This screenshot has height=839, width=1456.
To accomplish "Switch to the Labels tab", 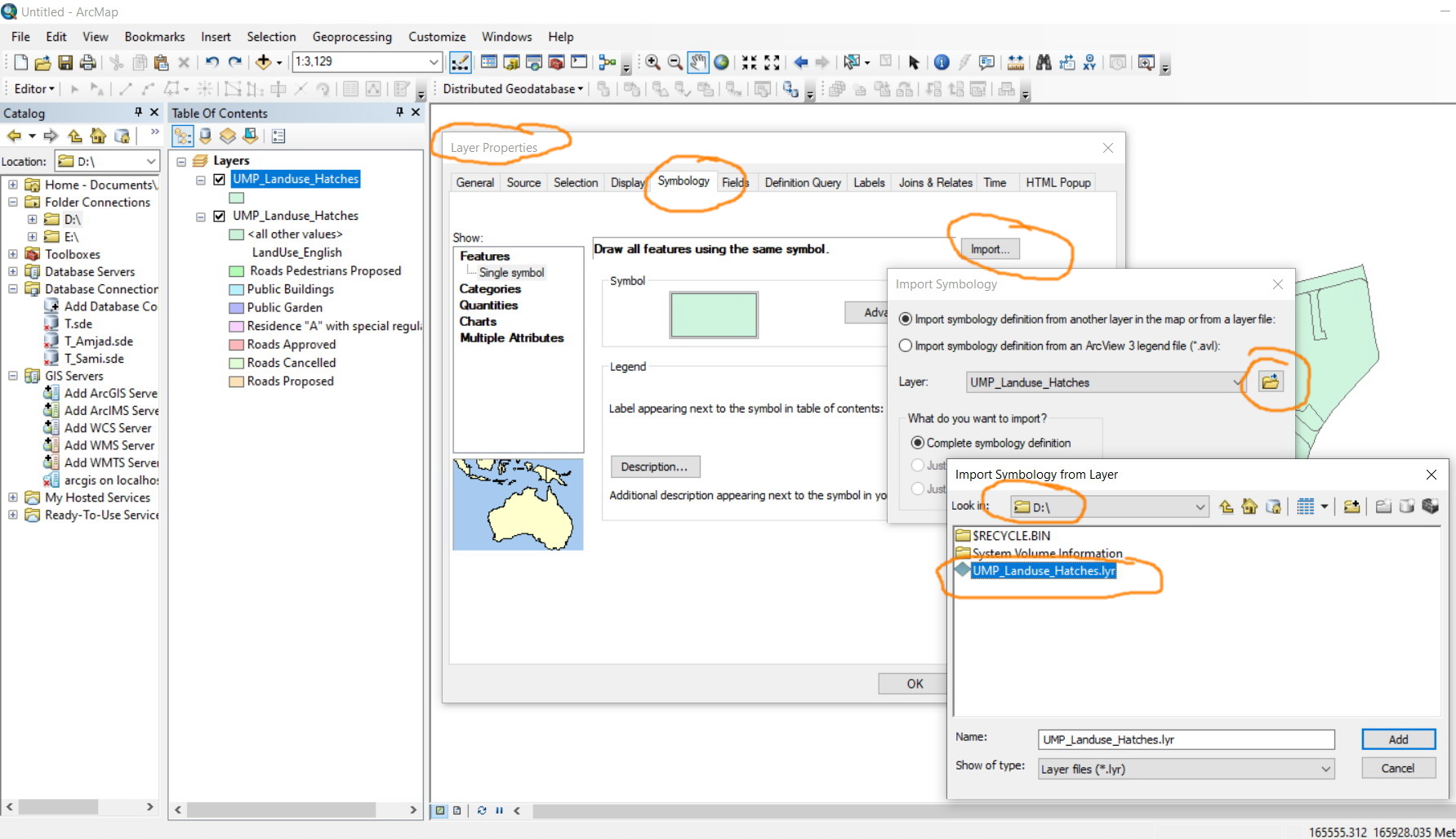I will [x=868, y=182].
